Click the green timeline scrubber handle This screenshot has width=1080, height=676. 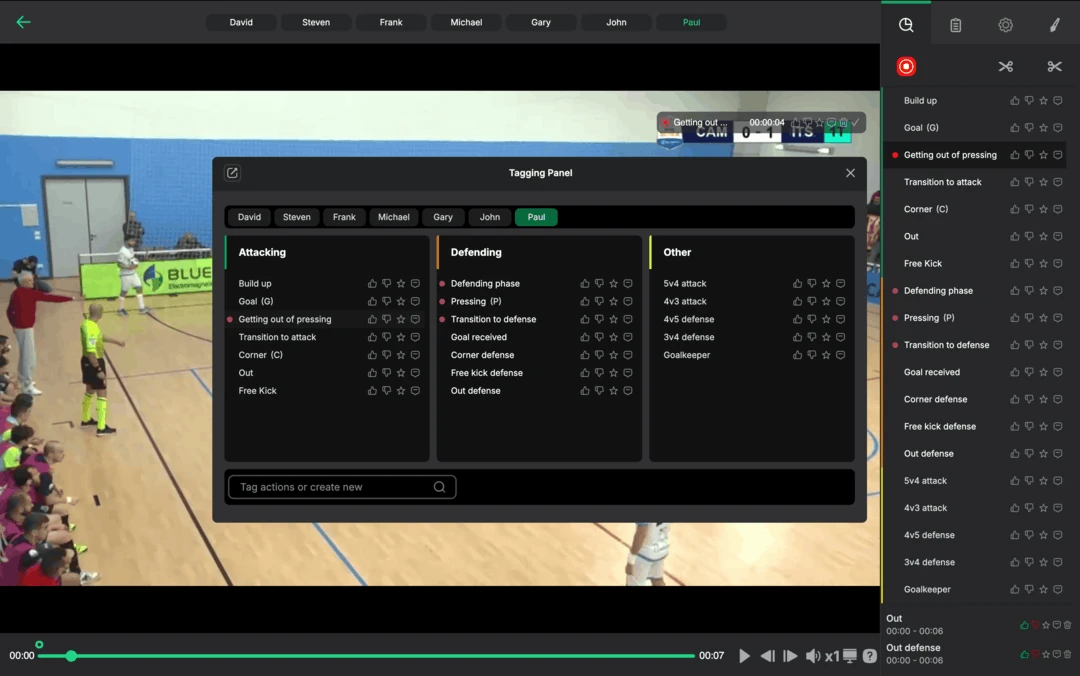tap(71, 656)
